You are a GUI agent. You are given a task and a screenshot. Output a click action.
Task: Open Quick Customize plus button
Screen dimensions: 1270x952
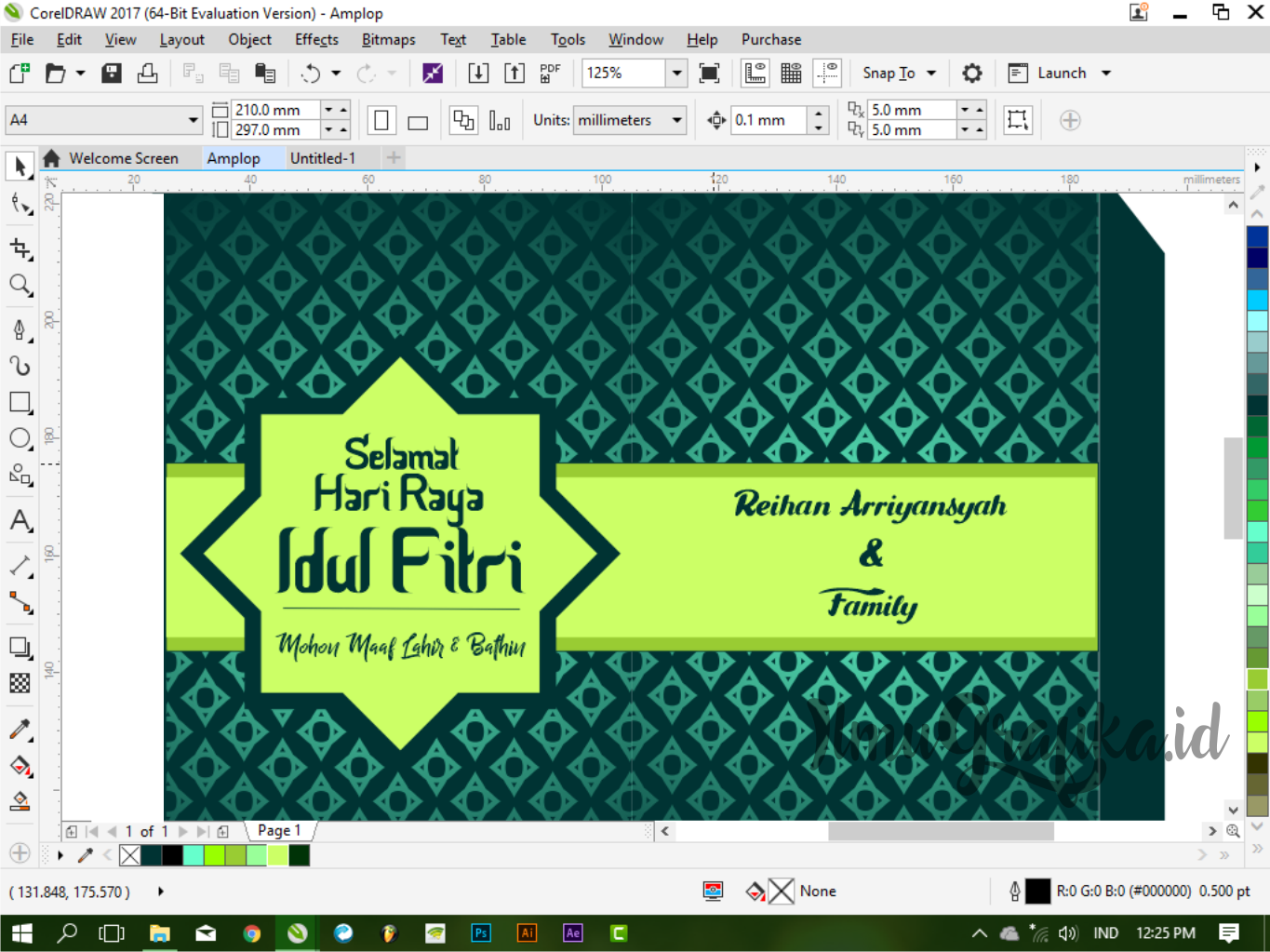pyautogui.click(x=1070, y=120)
